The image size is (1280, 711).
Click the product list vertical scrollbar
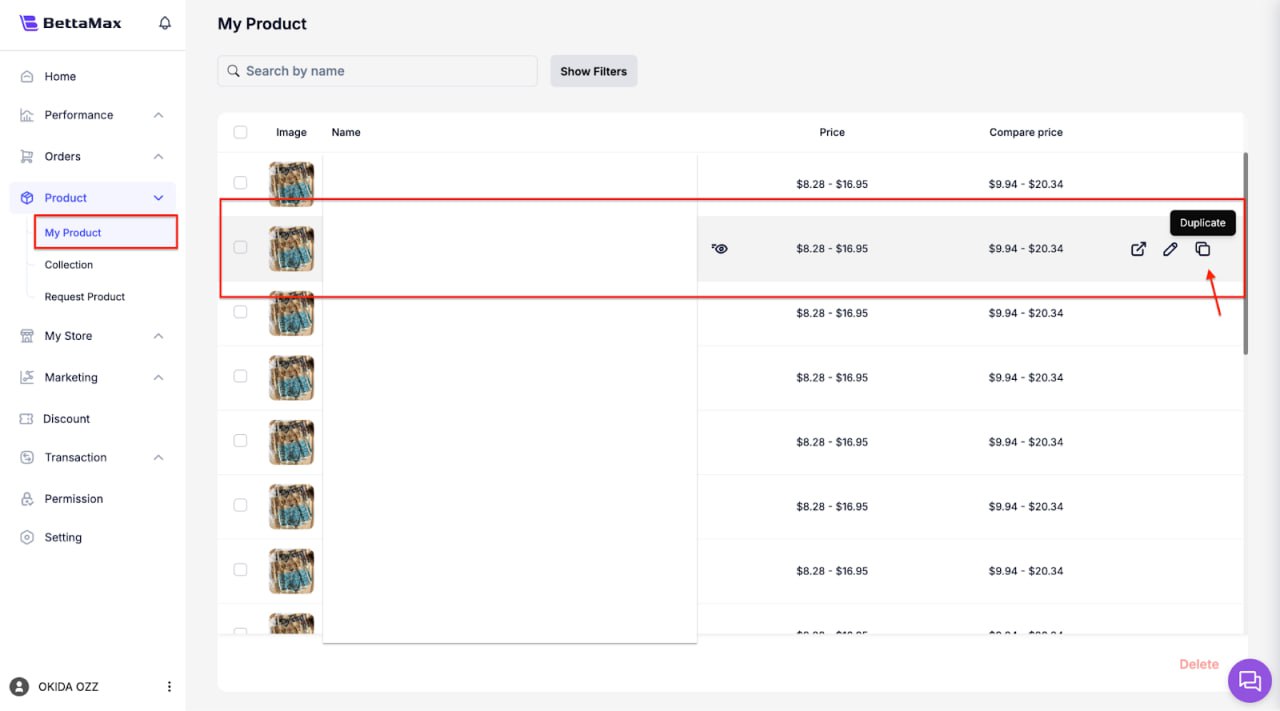(1245, 253)
